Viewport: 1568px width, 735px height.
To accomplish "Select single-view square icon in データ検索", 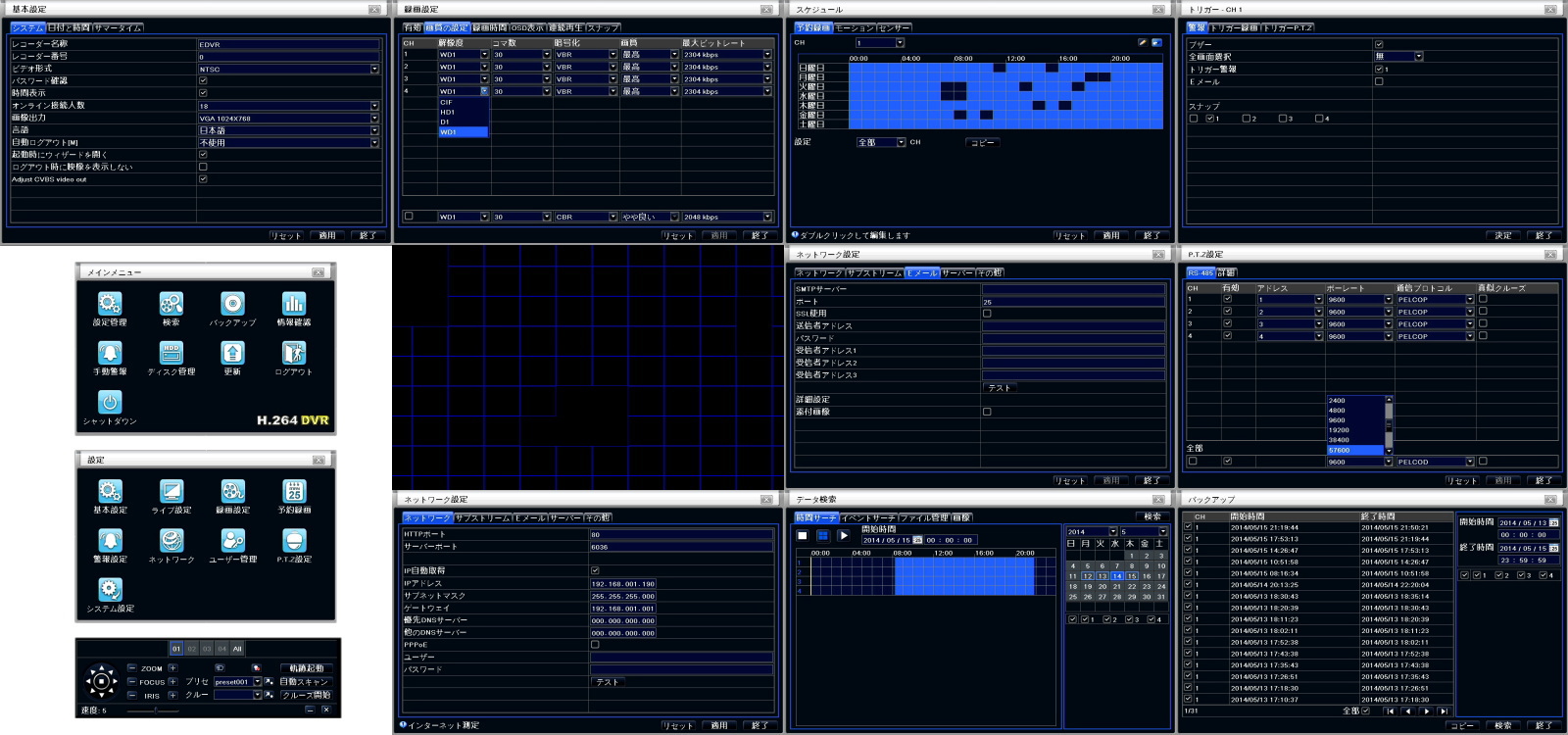I will point(803,536).
